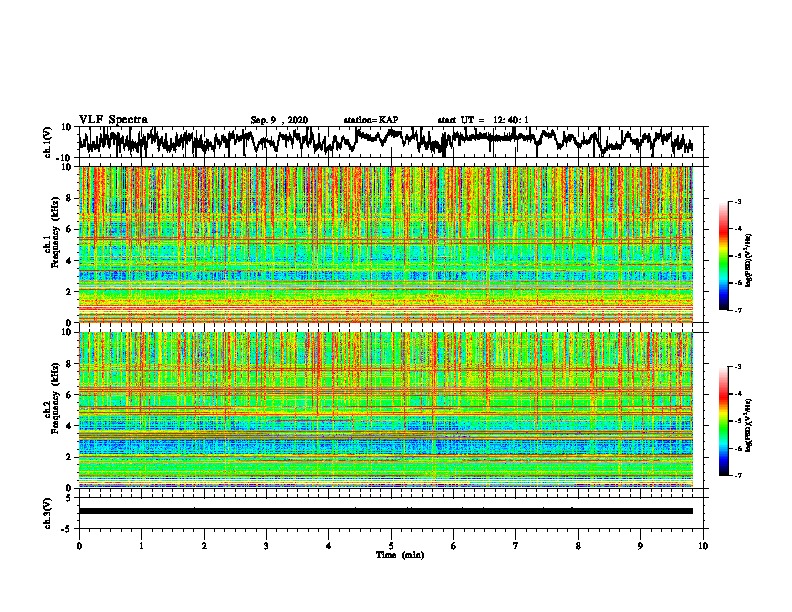Screen dimensions: 792x612
Task: Click the 'ch.1(V)' vertical axis label
Action: click(x=48, y=142)
